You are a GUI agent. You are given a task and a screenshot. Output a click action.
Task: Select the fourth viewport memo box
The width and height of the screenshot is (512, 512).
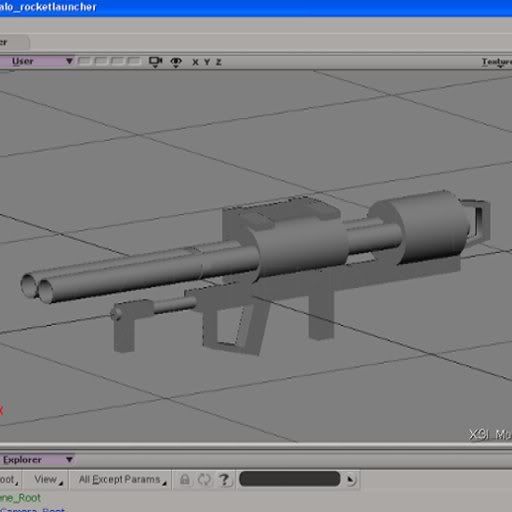134,61
